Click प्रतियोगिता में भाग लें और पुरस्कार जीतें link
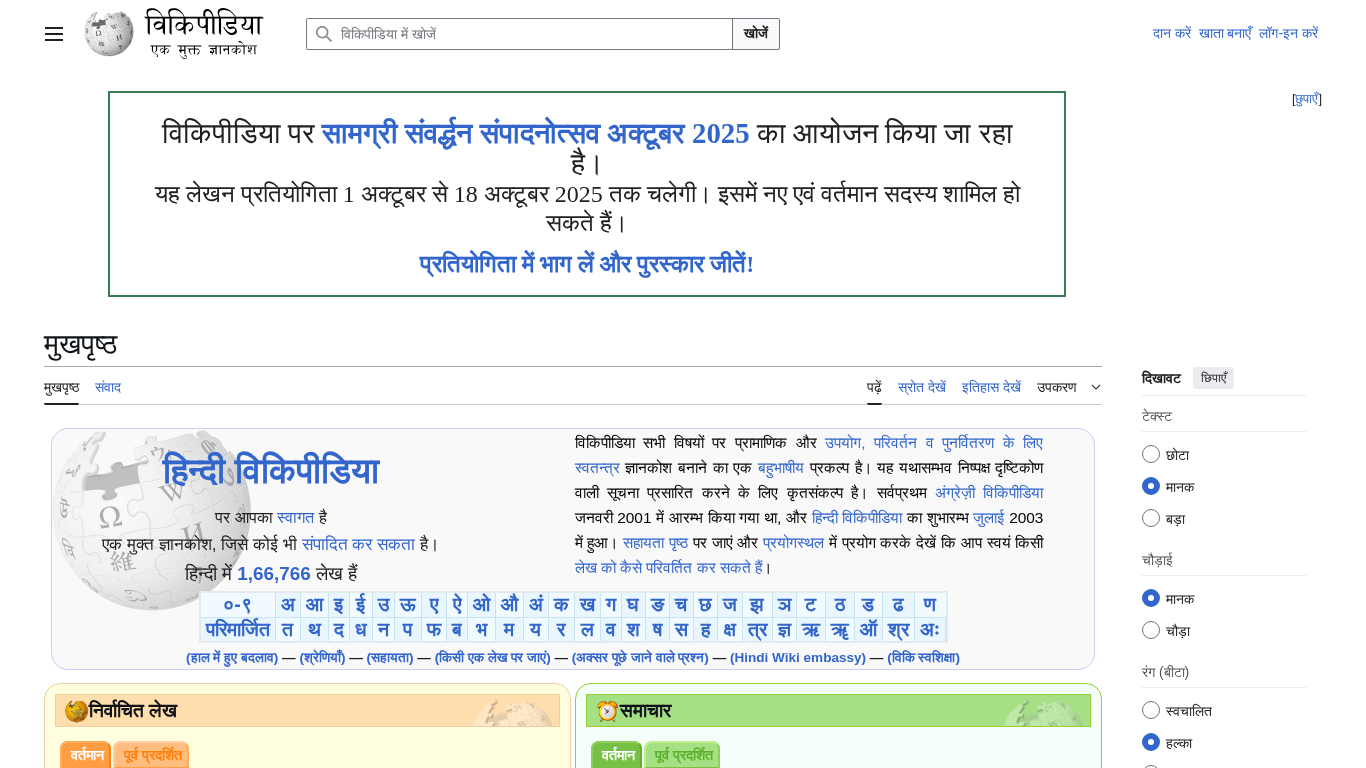Image resolution: width=1366 pixels, height=768 pixels. coord(586,265)
